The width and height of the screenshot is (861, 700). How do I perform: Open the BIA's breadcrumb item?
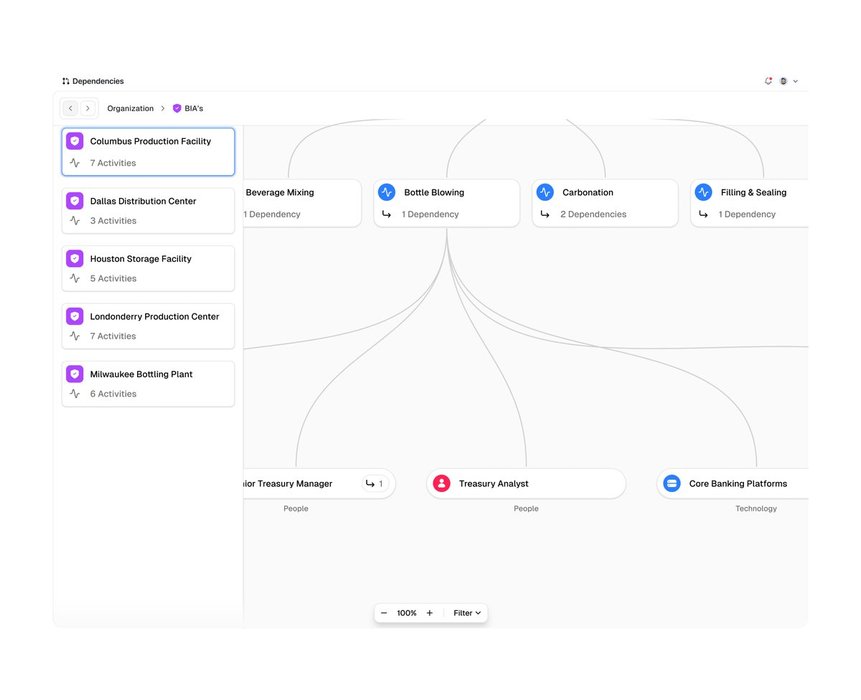click(188, 108)
